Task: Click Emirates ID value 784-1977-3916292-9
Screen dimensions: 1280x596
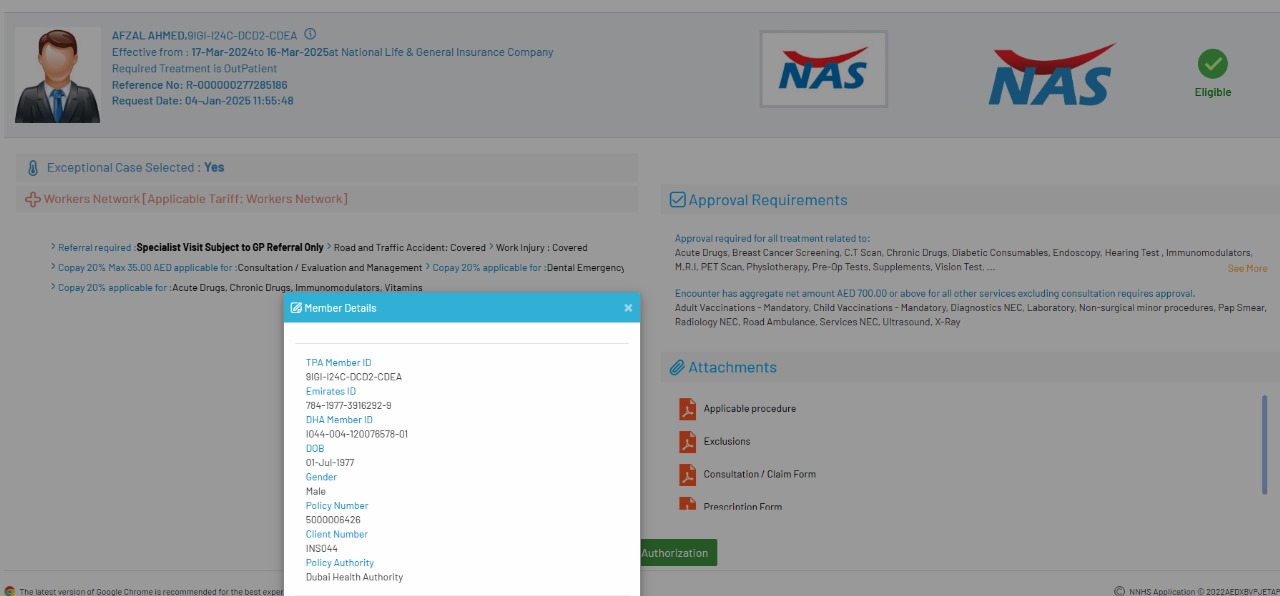Action: (349, 406)
